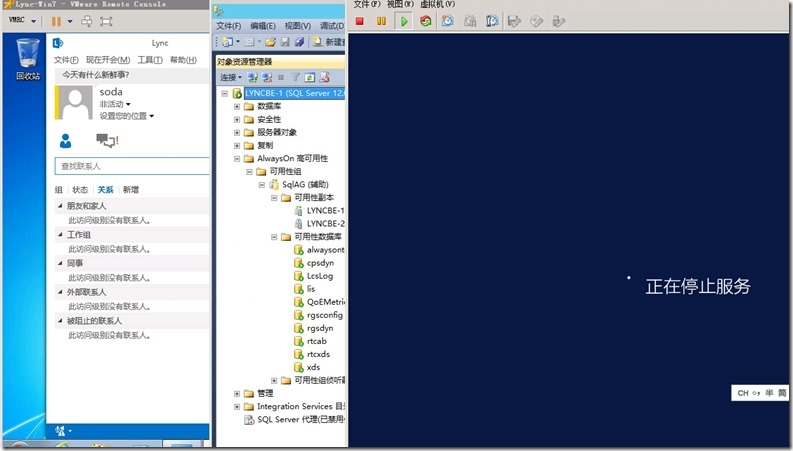Collapse the 外部联系人 group
Screen dimensions: 793x451
60,292
